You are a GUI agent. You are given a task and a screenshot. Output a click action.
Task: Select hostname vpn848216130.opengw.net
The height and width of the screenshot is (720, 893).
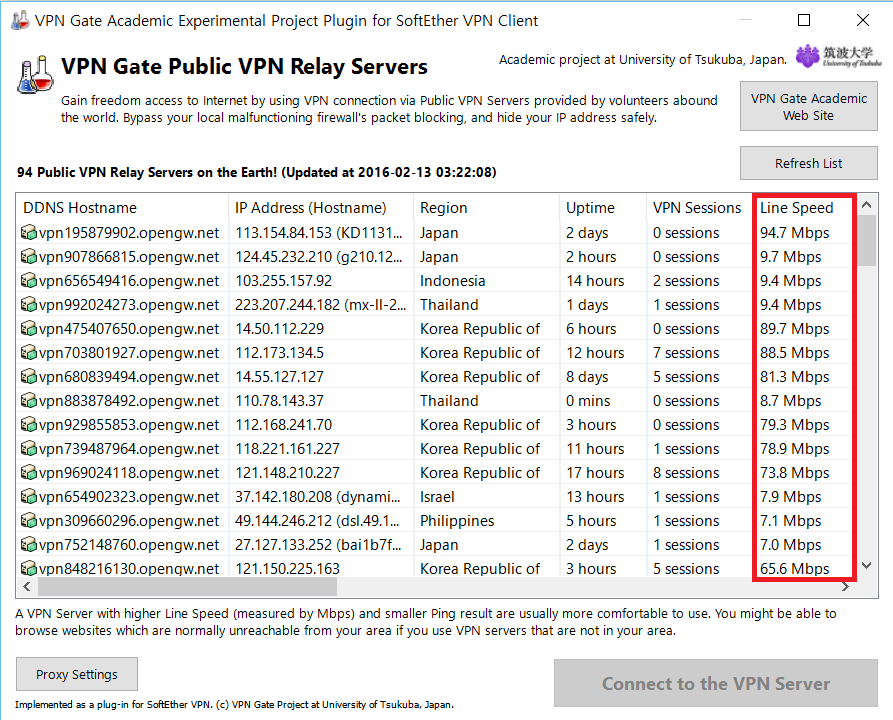coord(129,568)
